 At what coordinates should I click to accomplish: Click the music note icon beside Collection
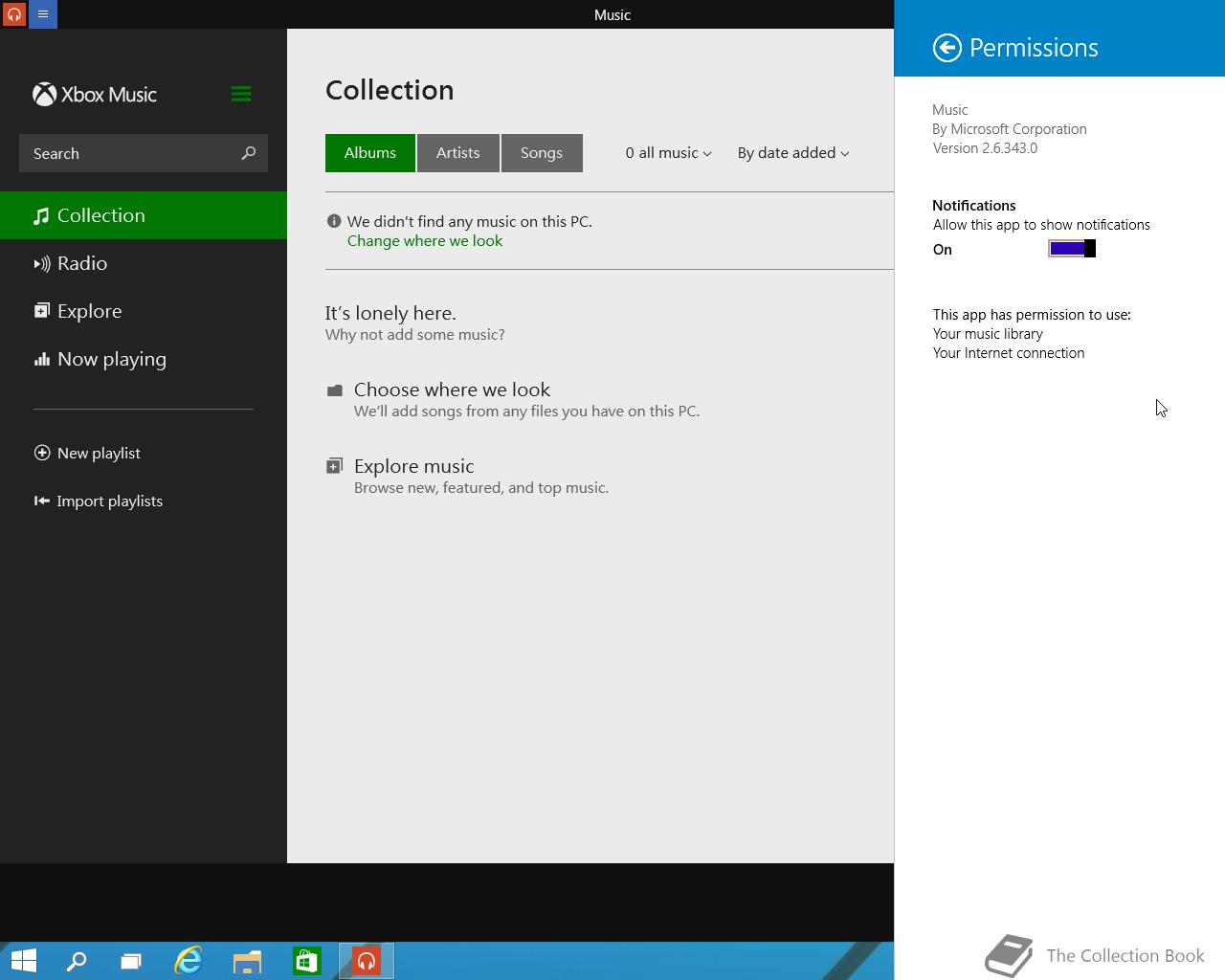(x=41, y=216)
